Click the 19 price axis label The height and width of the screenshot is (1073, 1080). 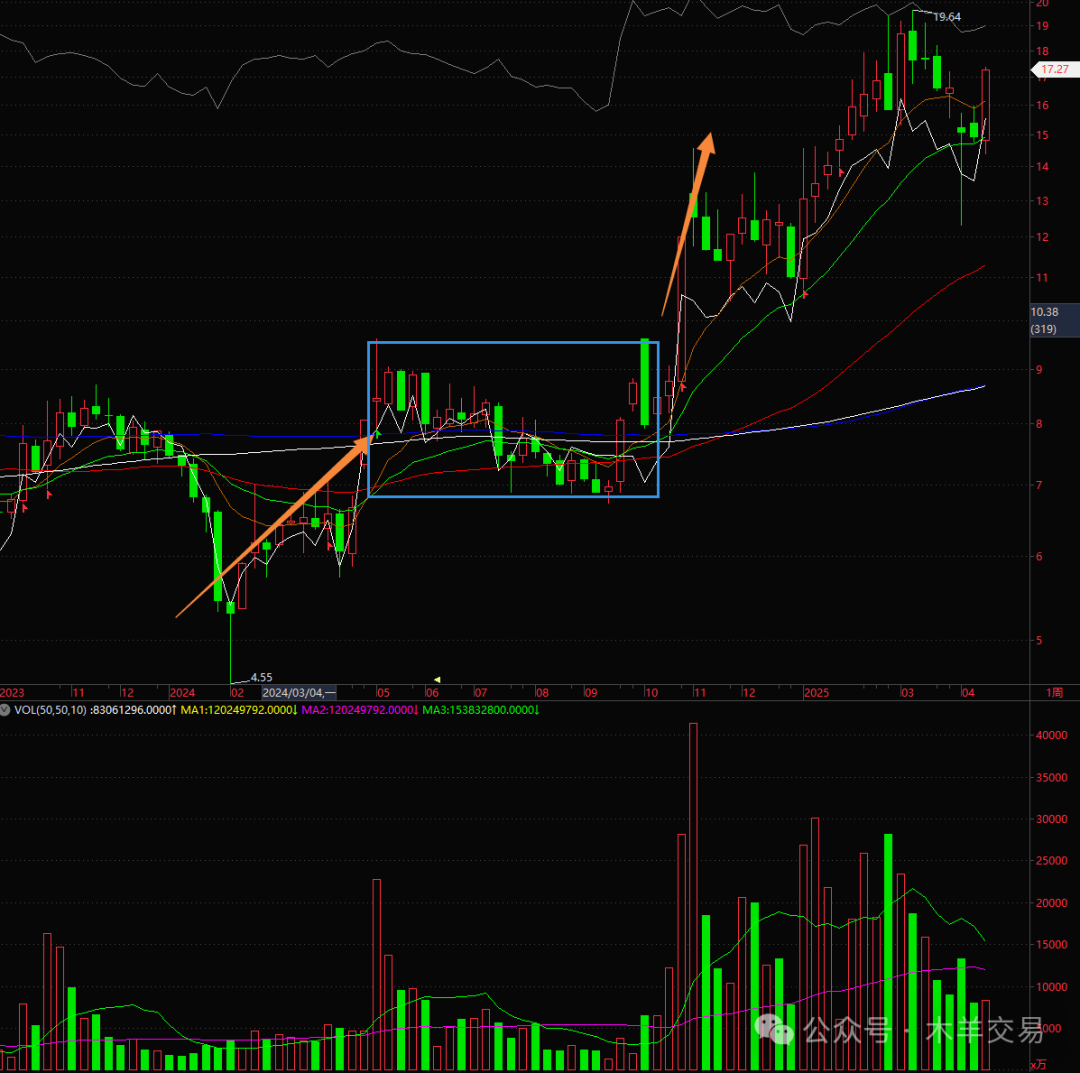pyautogui.click(x=1042, y=26)
